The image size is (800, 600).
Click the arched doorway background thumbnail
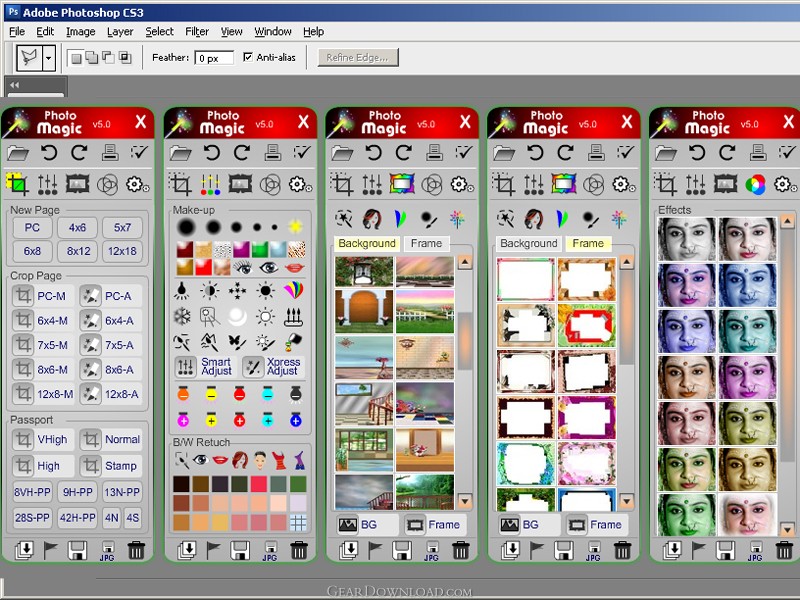(x=364, y=312)
